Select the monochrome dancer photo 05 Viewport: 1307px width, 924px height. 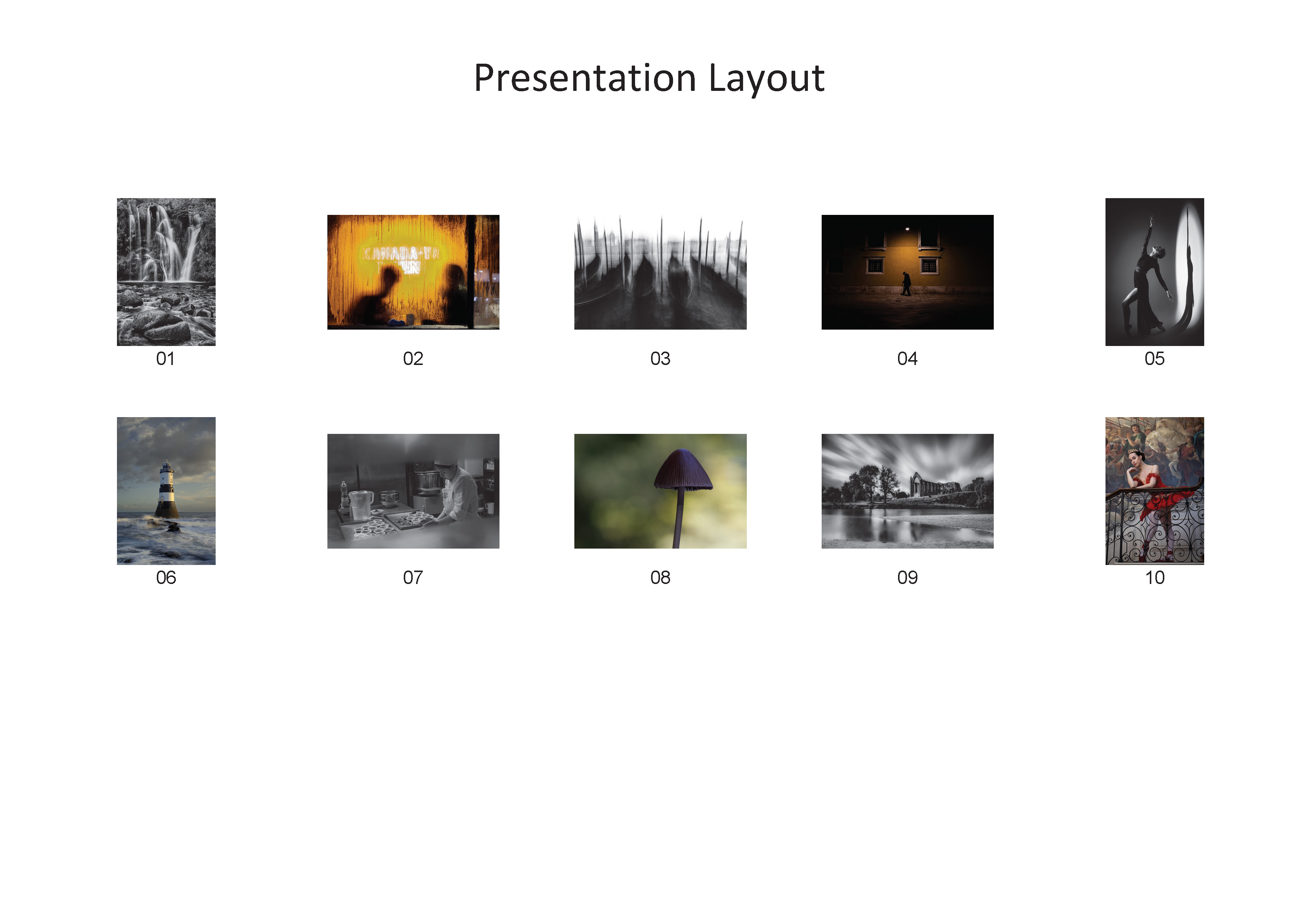pyautogui.click(x=1154, y=272)
